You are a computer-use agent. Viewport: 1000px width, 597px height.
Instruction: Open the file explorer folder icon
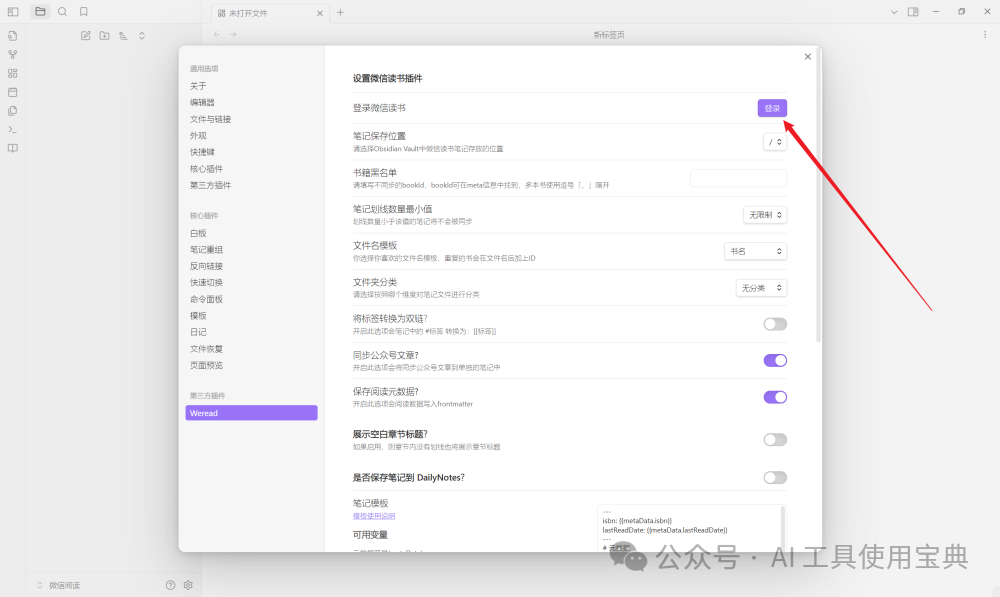tap(40, 11)
